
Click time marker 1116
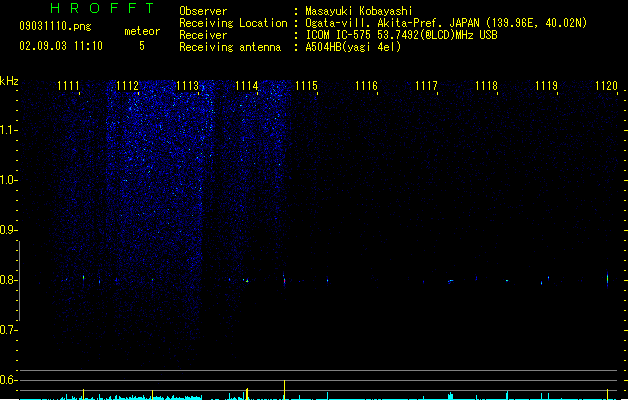[366, 86]
